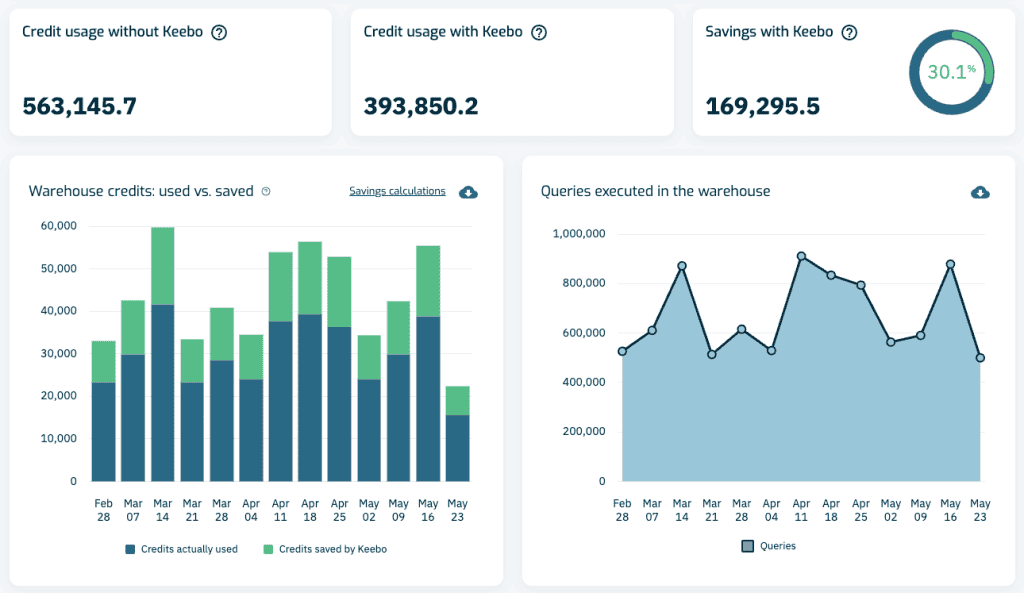
Task: Click the 393,850.2 credit usage value
Action: coord(421,106)
